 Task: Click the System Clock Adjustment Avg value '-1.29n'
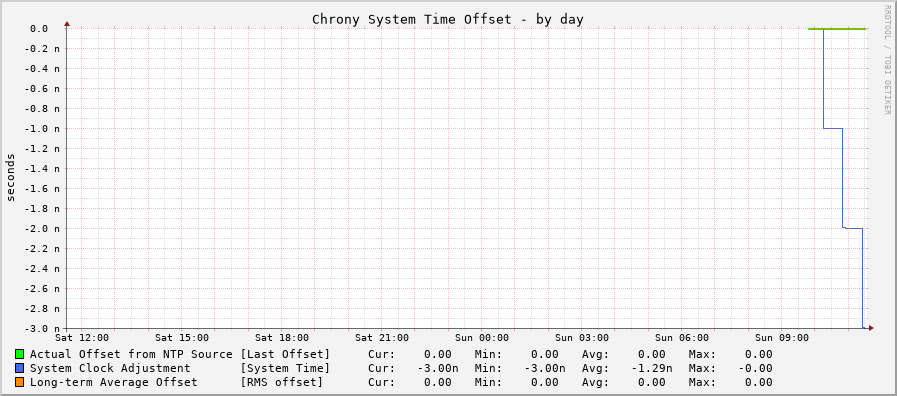tap(652, 368)
